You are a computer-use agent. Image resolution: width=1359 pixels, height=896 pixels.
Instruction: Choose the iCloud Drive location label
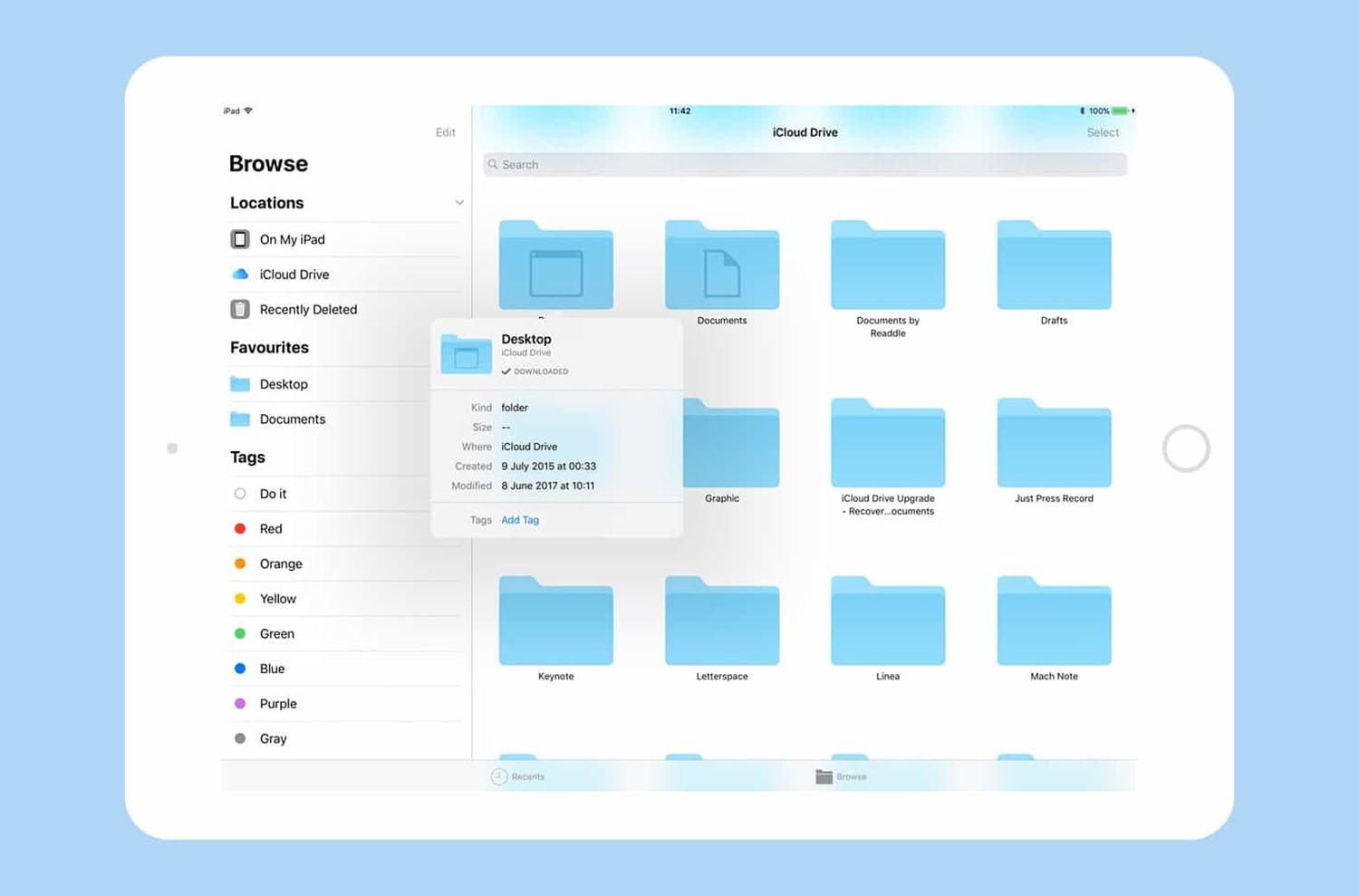coord(294,275)
